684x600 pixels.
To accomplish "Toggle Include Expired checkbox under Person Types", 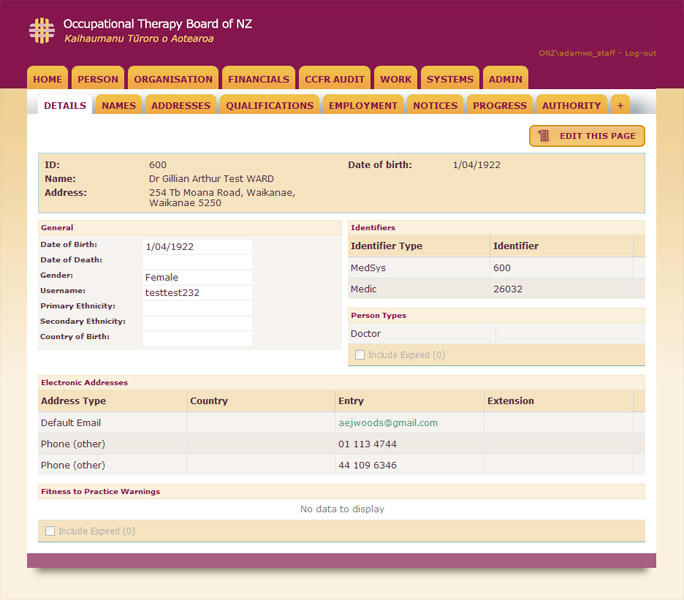I will click(361, 355).
